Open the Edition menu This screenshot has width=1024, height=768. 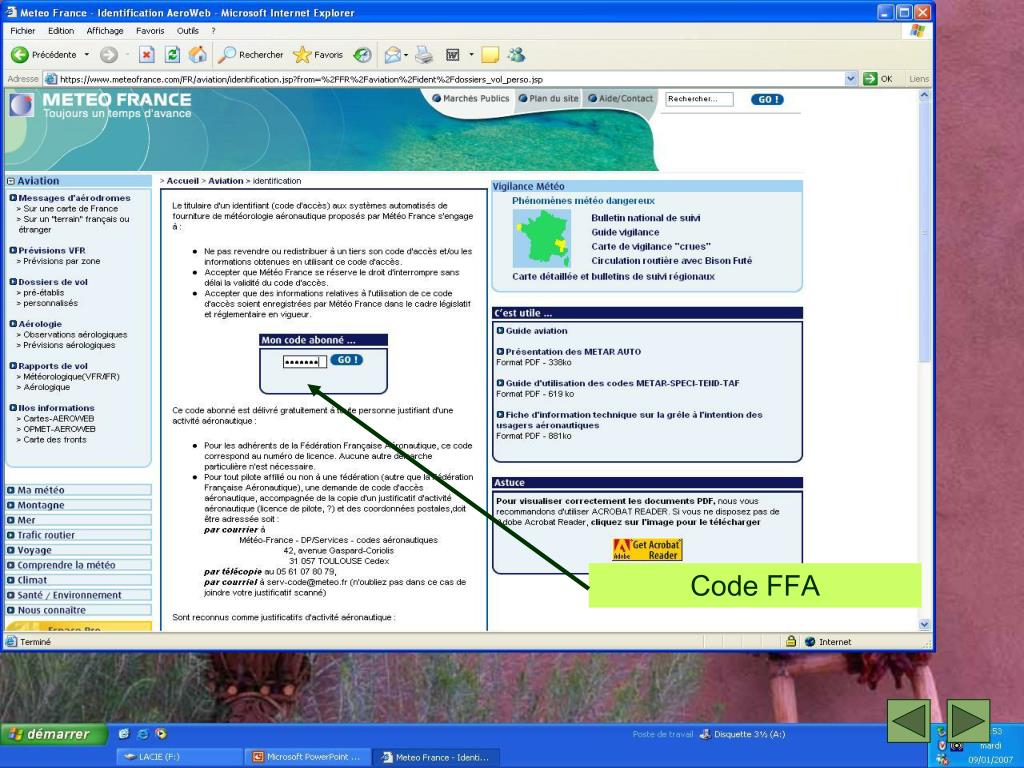point(61,31)
